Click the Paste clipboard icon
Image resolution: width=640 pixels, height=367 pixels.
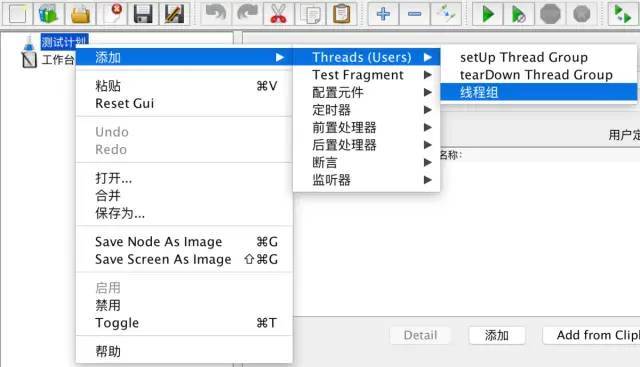pyautogui.click(x=342, y=14)
